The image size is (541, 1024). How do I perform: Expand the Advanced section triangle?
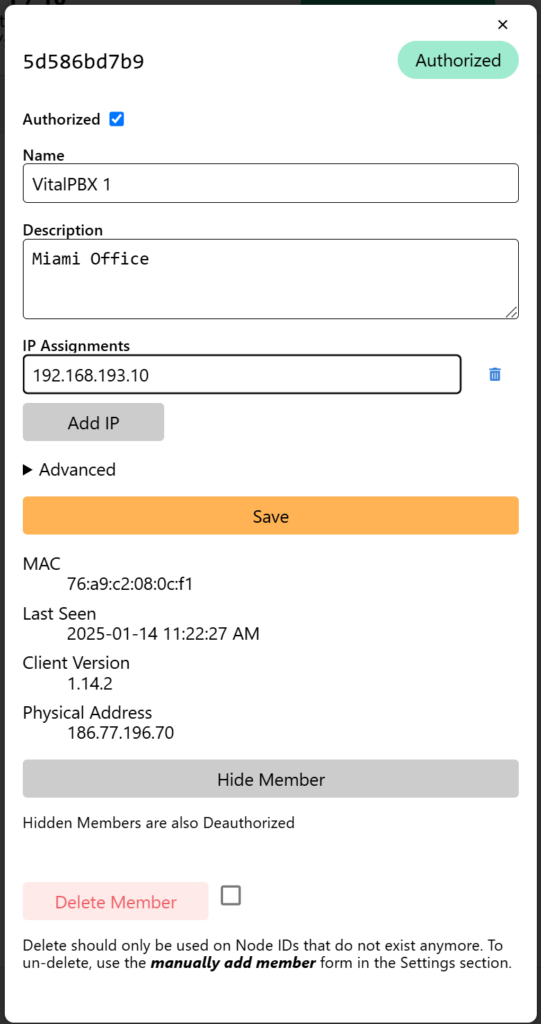point(27,470)
